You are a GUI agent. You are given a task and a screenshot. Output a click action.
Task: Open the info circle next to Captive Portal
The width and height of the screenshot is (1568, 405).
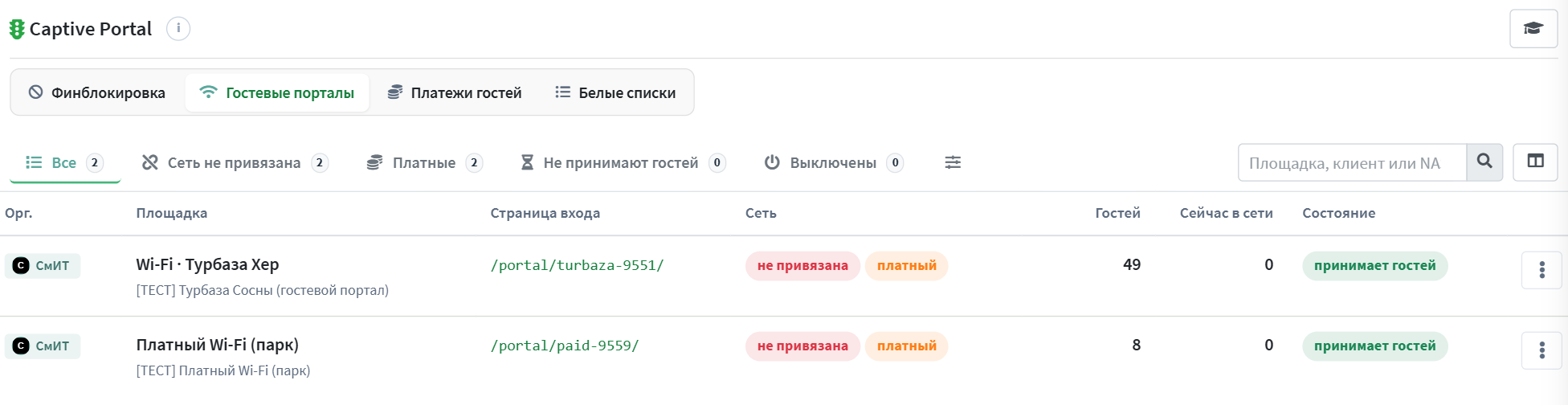click(x=178, y=29)
